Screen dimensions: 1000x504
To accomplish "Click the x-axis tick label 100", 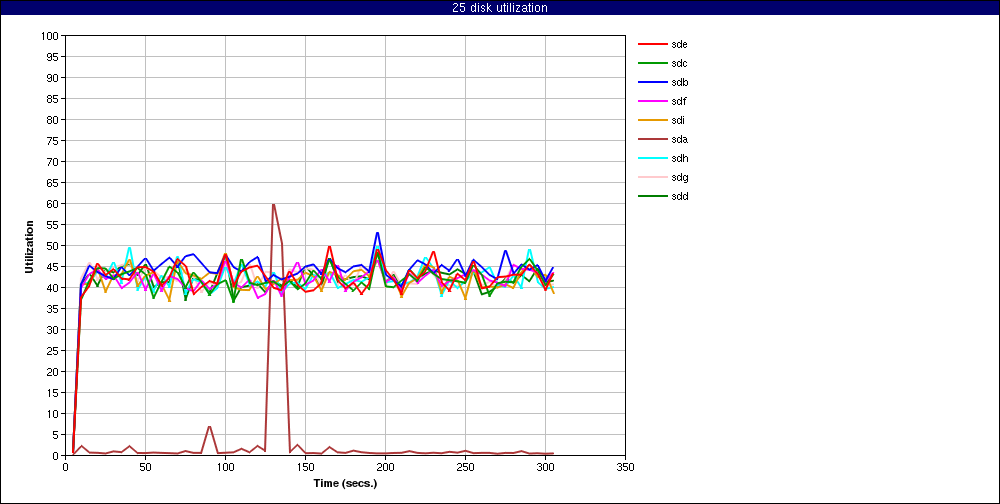I will pos(225,467).
